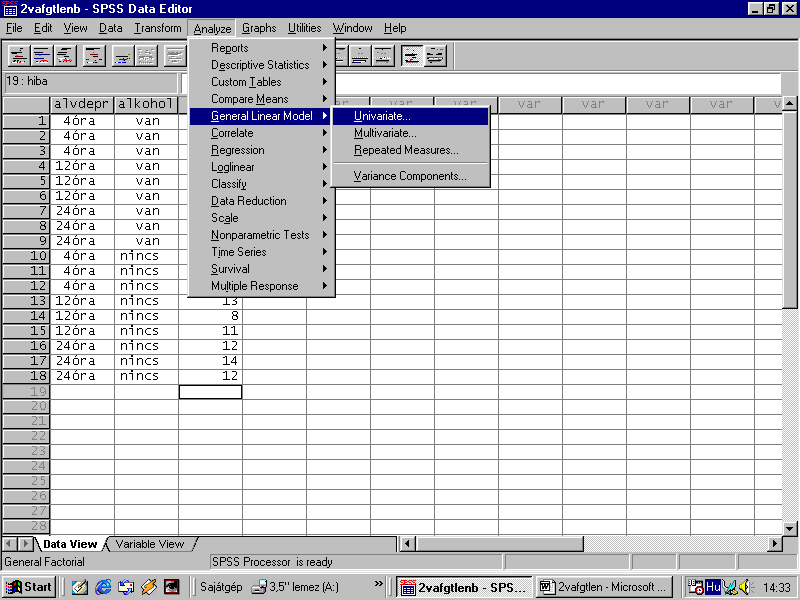Image resolution: width=800 pixels, height=600 pixels.
Task: Click the Save File toolbar icon
Action: [x=42, y=56]
